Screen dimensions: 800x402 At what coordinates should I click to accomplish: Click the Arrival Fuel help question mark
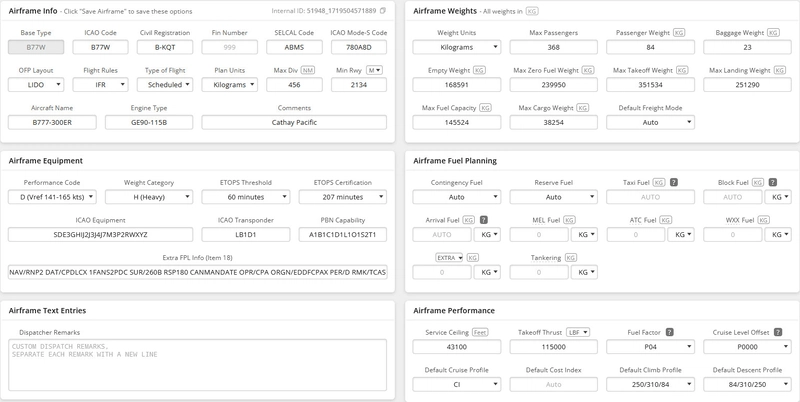[483, 220]
